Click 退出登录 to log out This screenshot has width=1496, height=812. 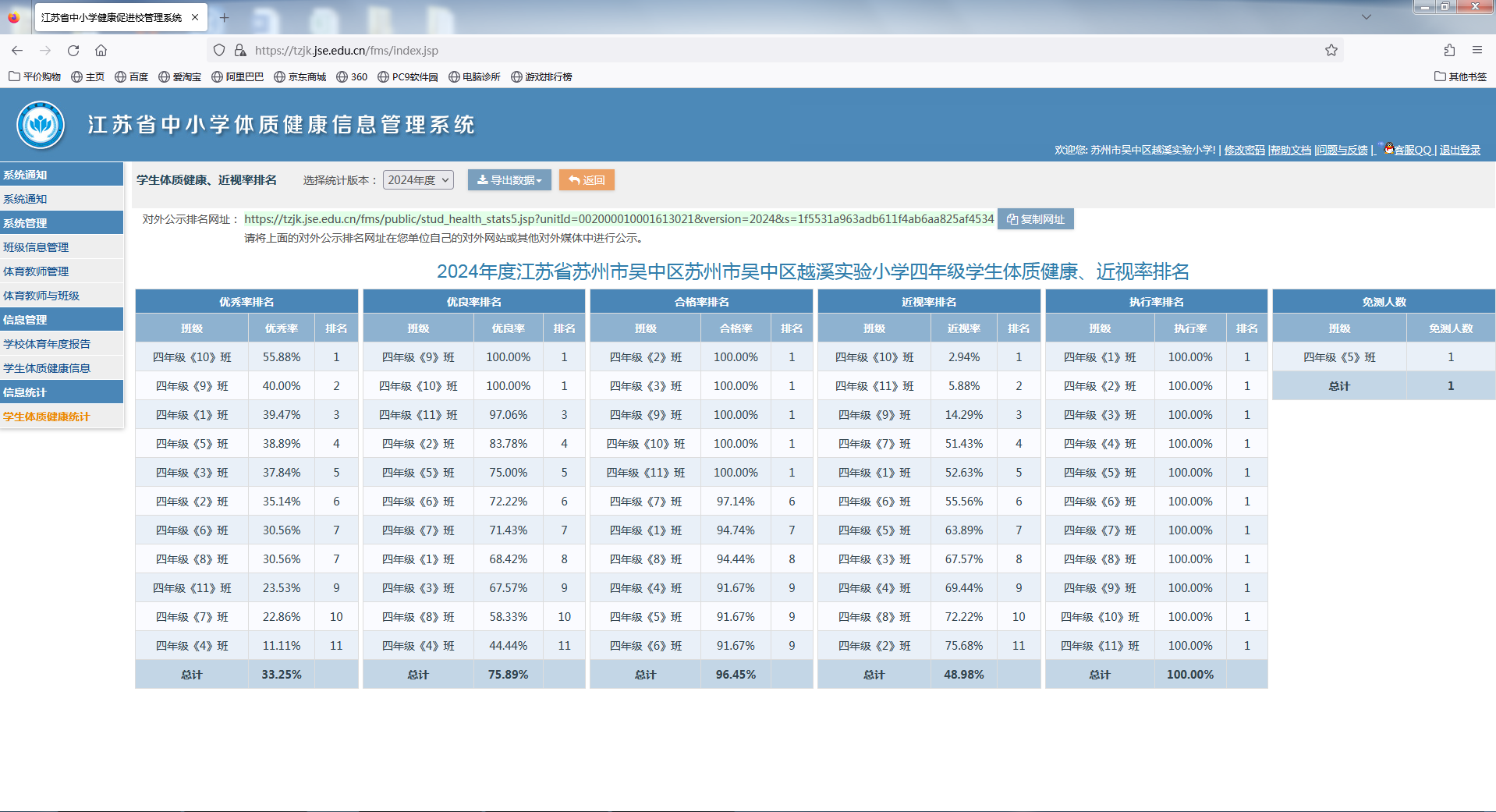pyautogui.click(x=1459, y=150)
